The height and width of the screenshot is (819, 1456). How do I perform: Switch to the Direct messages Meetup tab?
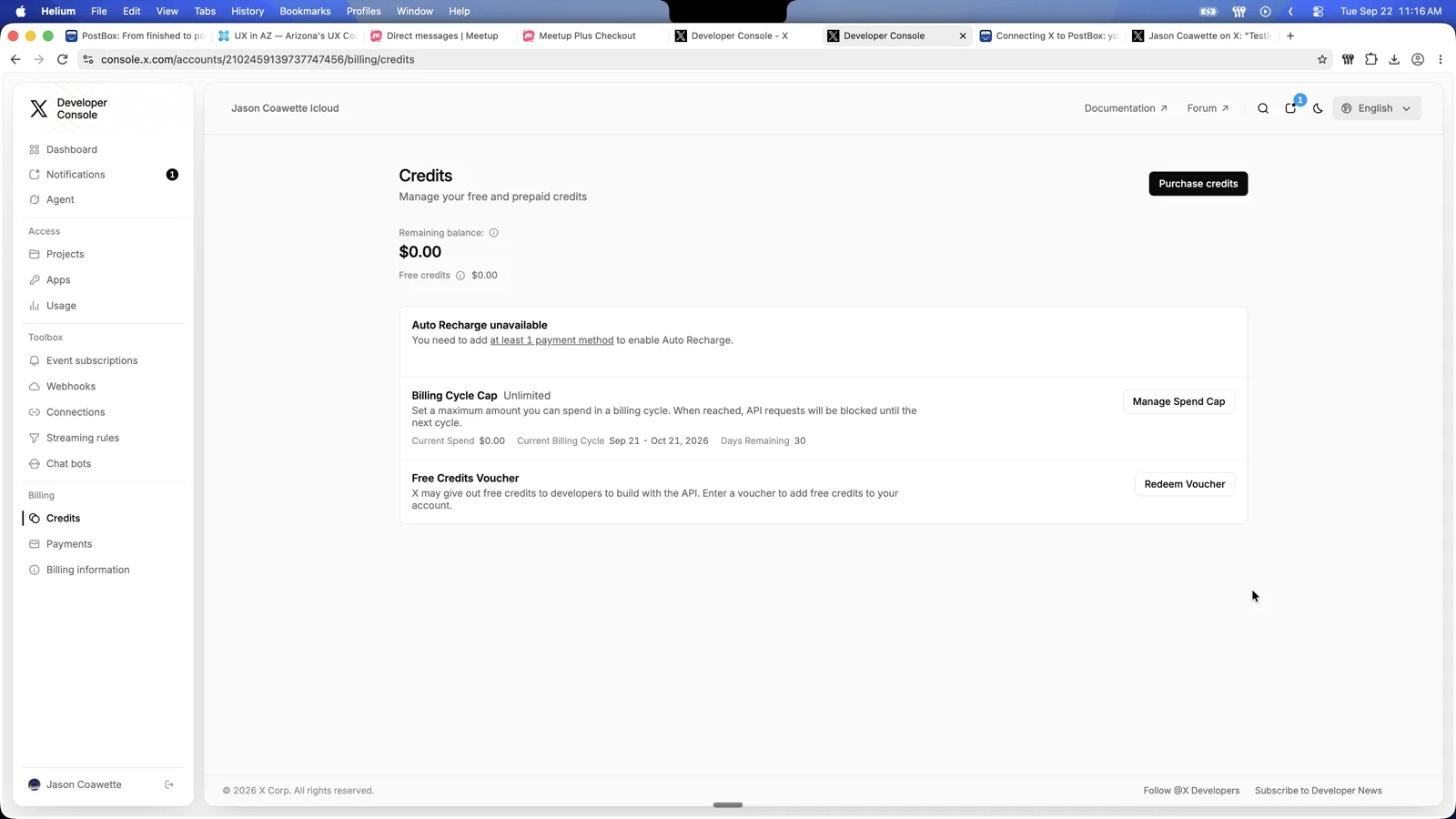441,35
